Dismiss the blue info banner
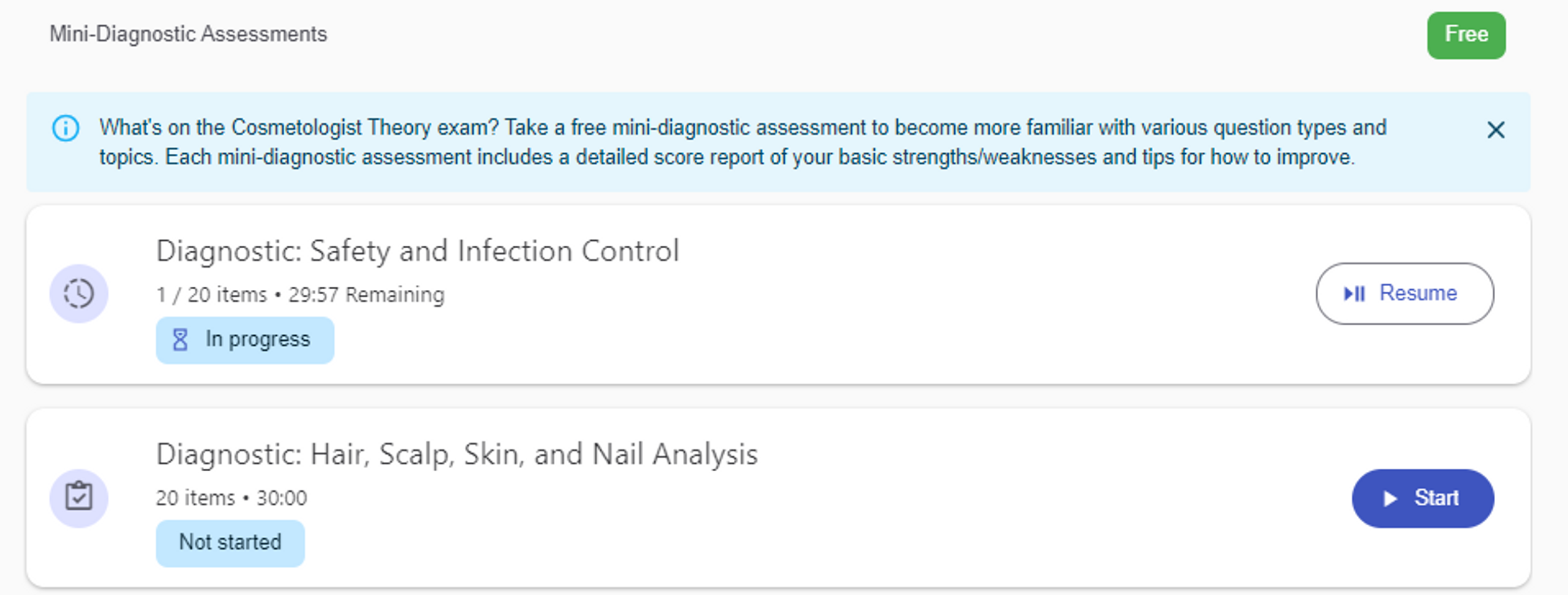 1496,130
